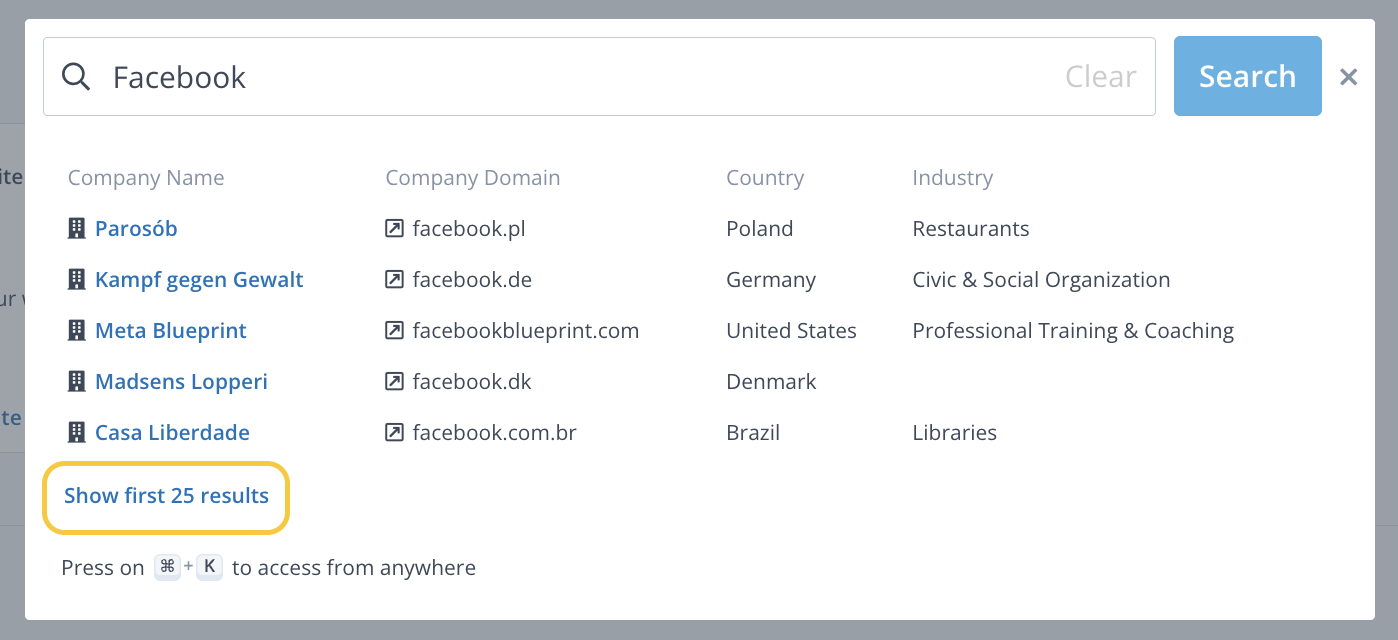Clear the search field text
1398x640 pixels.
tap(1100, 77)
